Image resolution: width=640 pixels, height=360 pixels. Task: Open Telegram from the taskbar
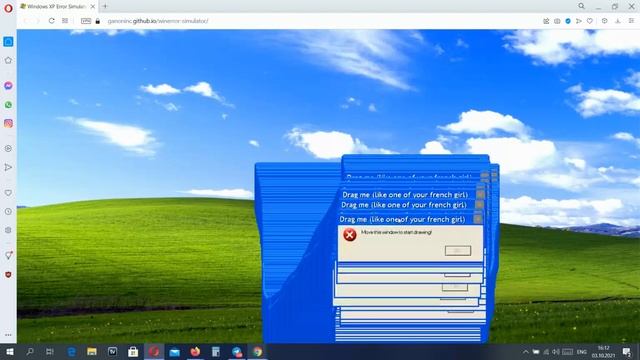click(x=237, y=352)
